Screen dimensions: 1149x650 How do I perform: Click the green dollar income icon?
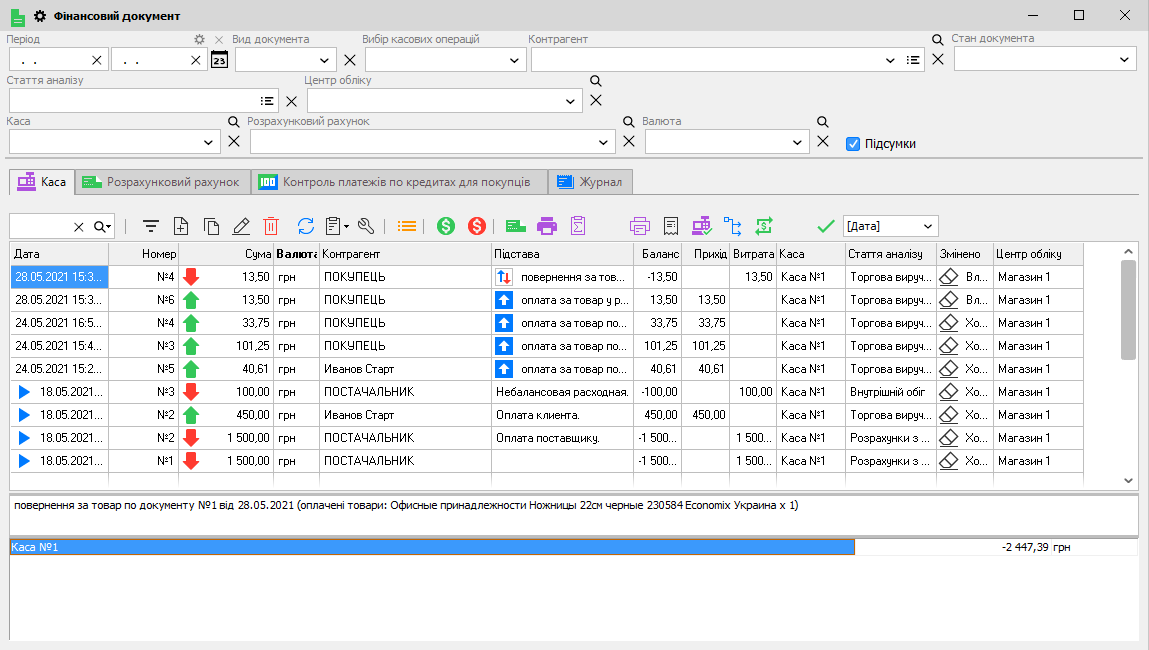446,226
